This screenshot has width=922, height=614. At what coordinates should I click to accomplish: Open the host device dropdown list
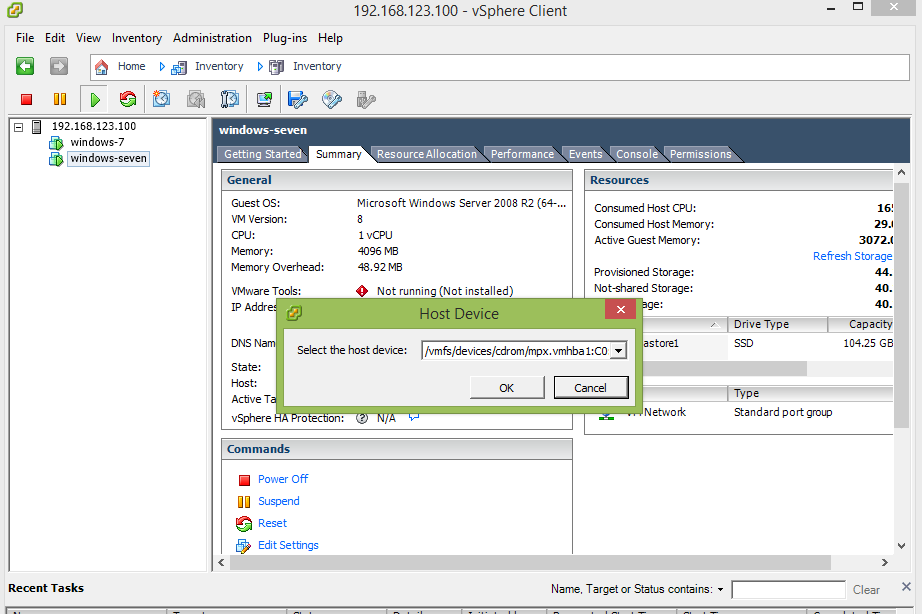coord(618,350)
